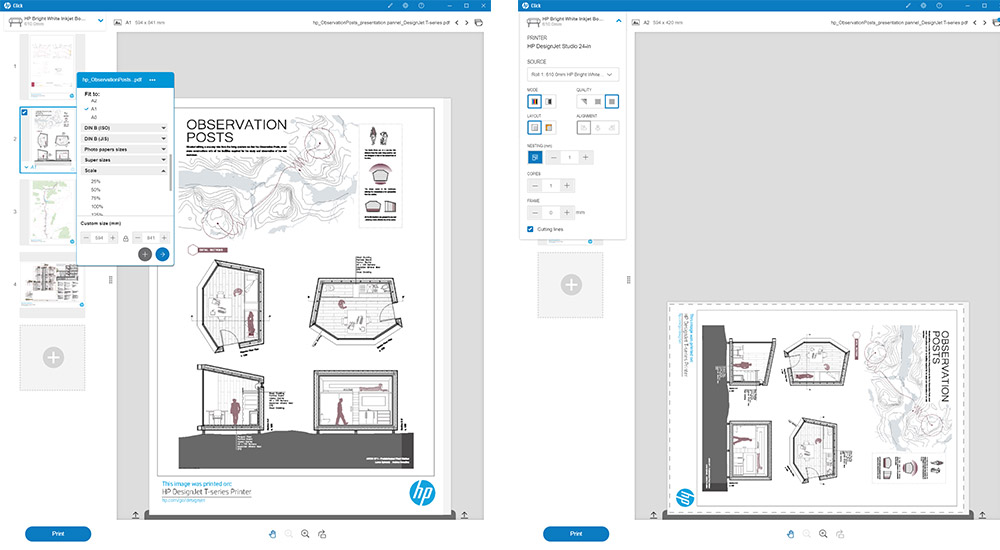The image size is (1000, 550).
Task: Choose normal quality icon
Action: click(x=598, y=101)
